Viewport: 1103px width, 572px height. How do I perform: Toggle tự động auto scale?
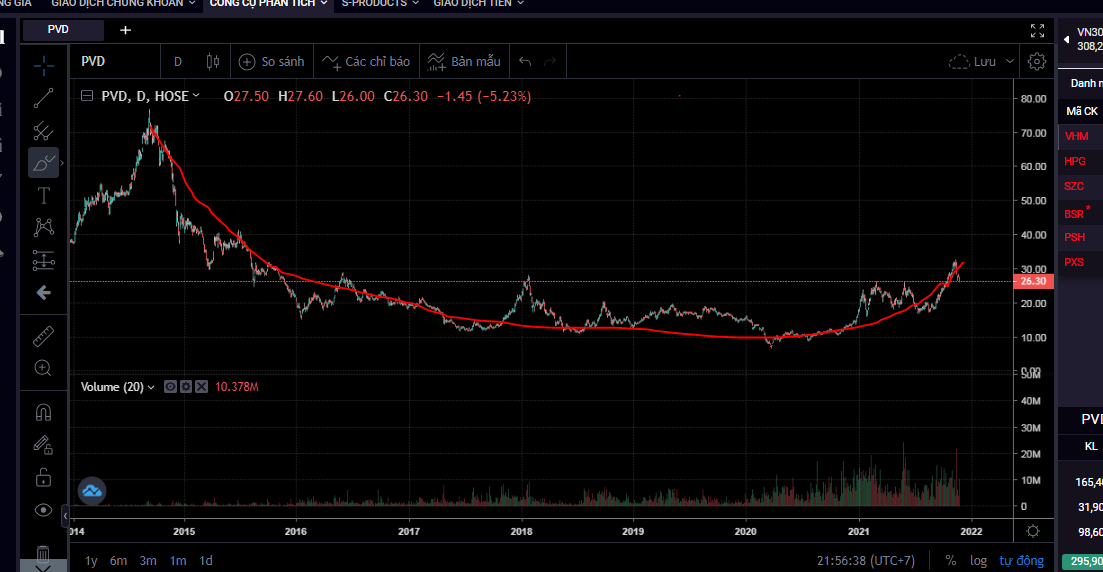click(1021, 561)
